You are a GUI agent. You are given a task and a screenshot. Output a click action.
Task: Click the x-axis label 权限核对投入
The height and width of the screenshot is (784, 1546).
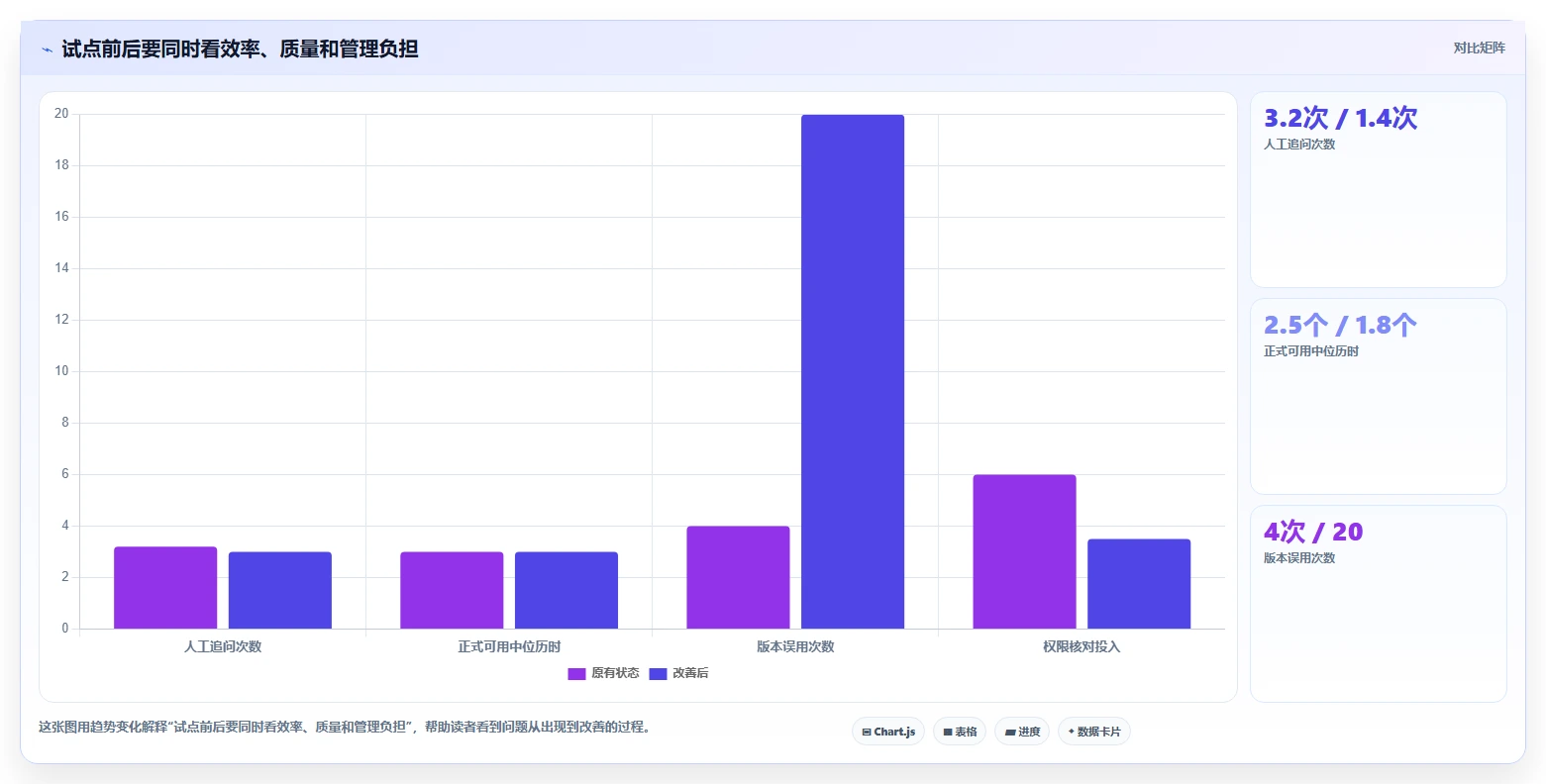1082,646
